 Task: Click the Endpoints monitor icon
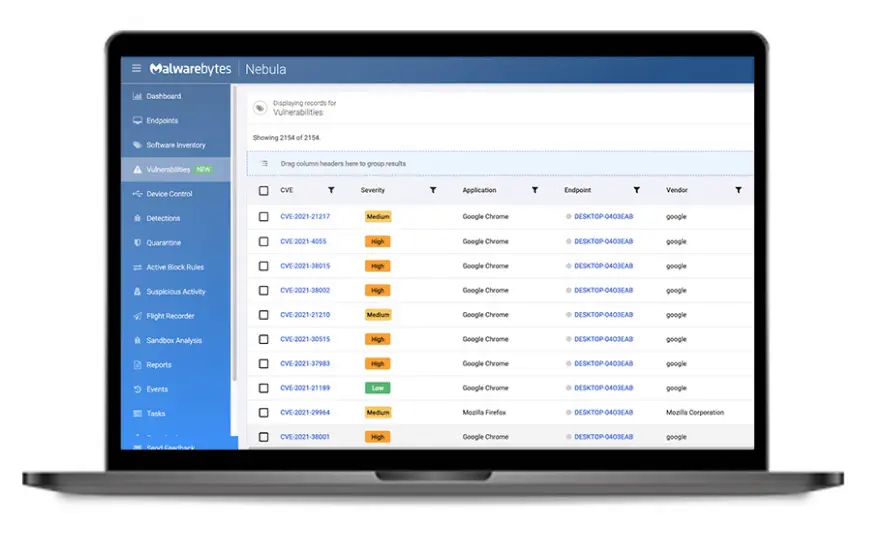137,121
